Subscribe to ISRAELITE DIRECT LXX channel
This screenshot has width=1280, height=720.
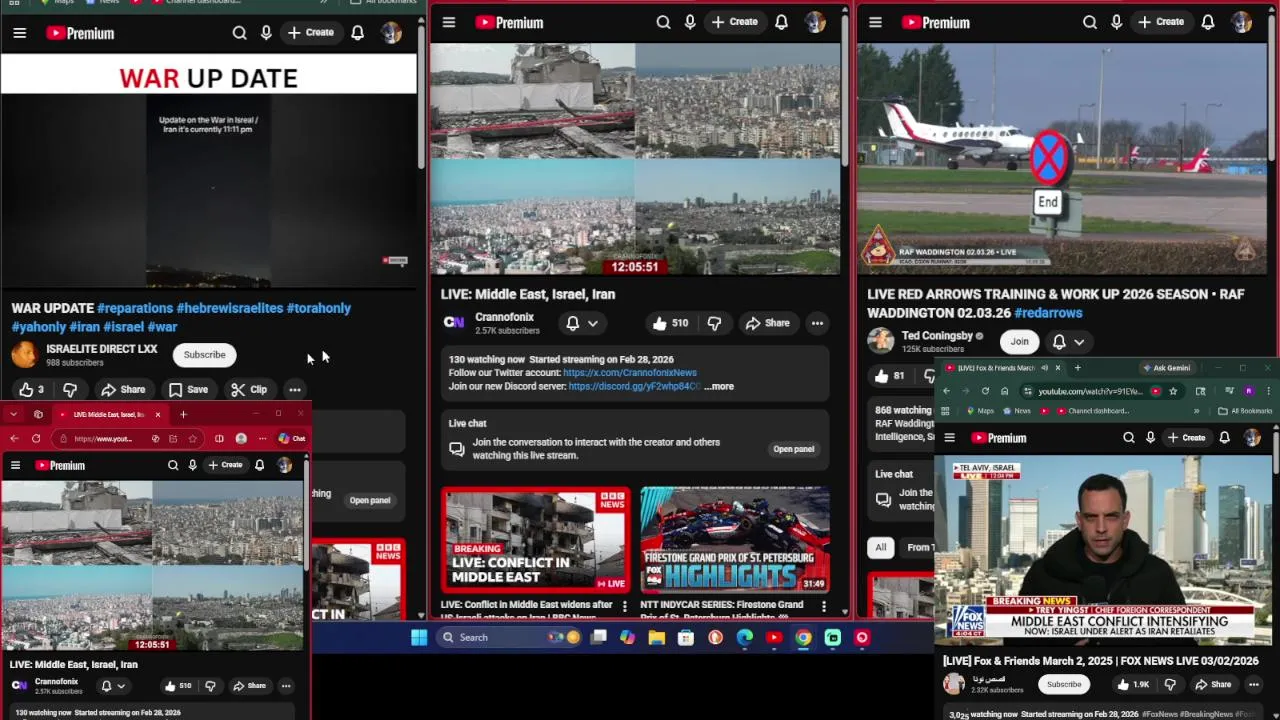[204, 354]
